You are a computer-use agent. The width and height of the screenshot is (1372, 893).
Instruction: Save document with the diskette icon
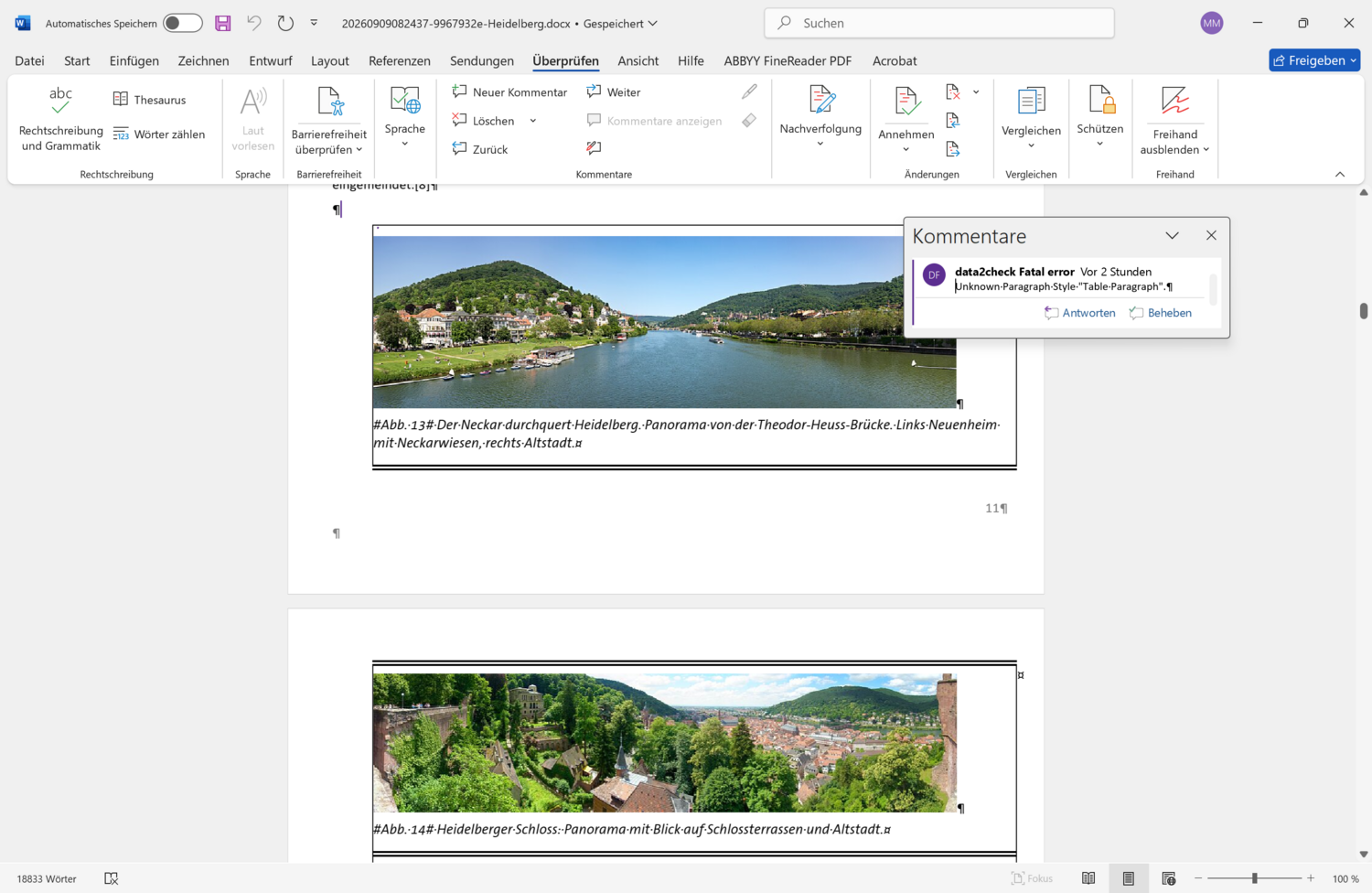[x=223, y=23]
